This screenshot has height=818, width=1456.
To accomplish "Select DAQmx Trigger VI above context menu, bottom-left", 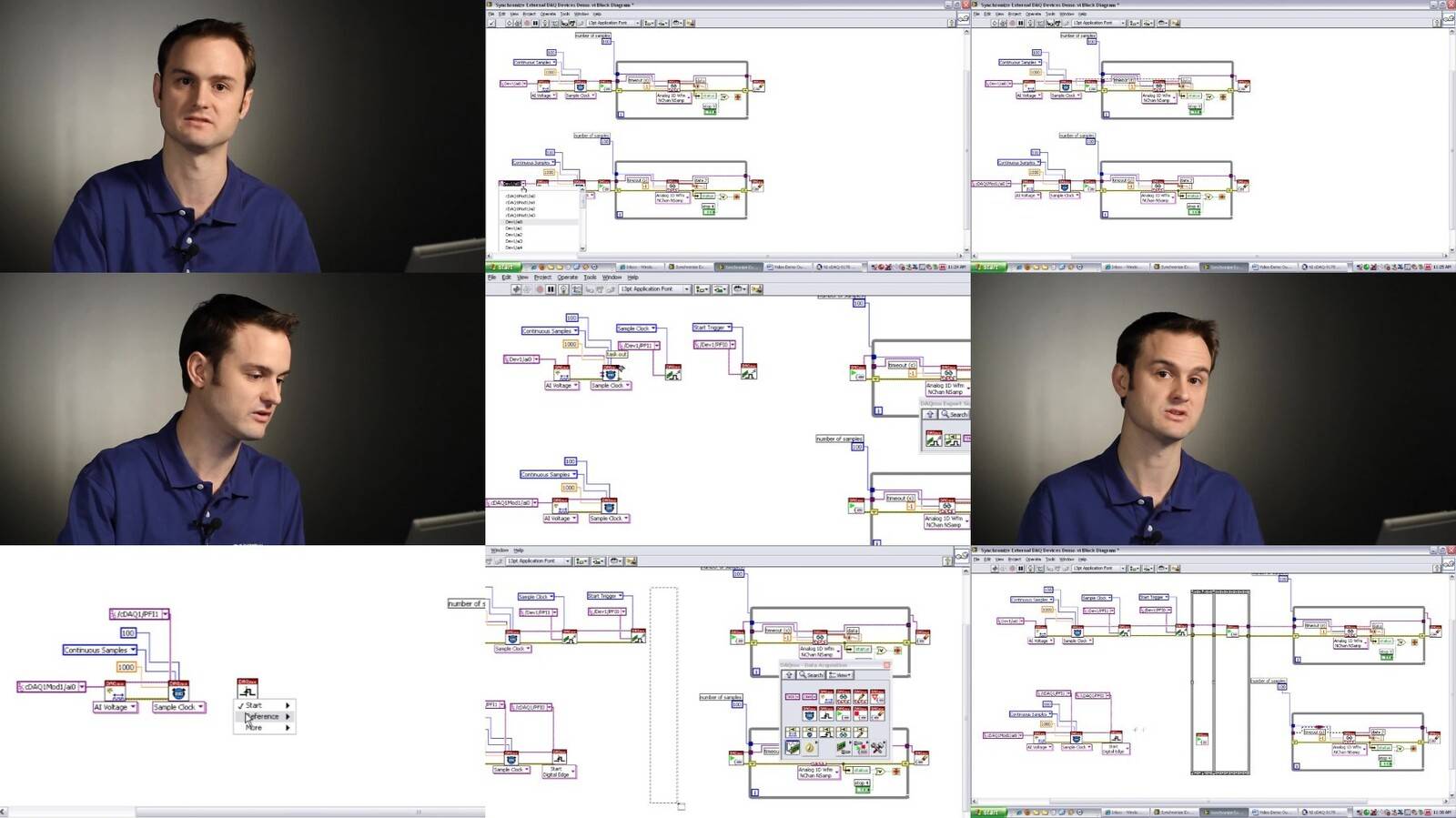I will point(248,689).
